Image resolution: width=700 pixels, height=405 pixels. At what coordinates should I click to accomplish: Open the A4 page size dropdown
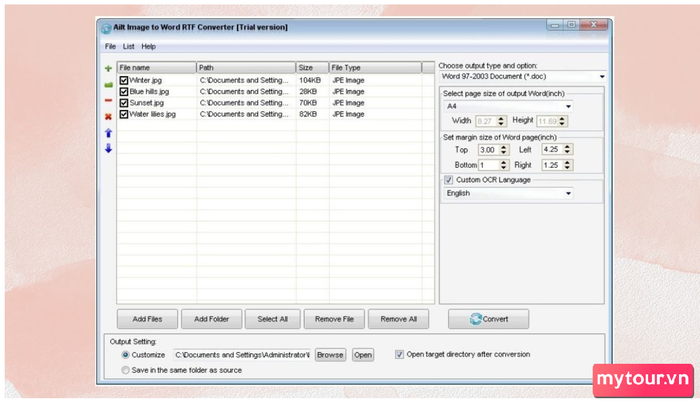[568, 106]
